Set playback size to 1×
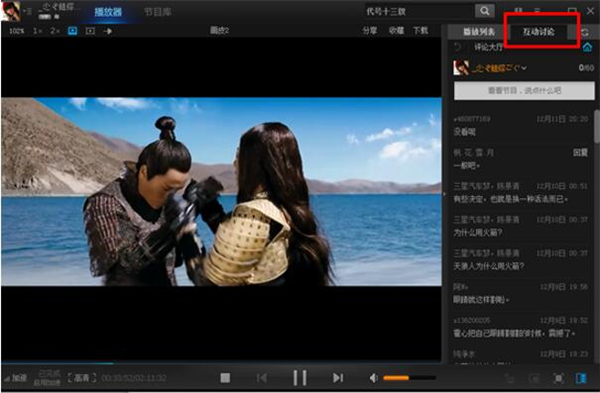 [37, 31]
